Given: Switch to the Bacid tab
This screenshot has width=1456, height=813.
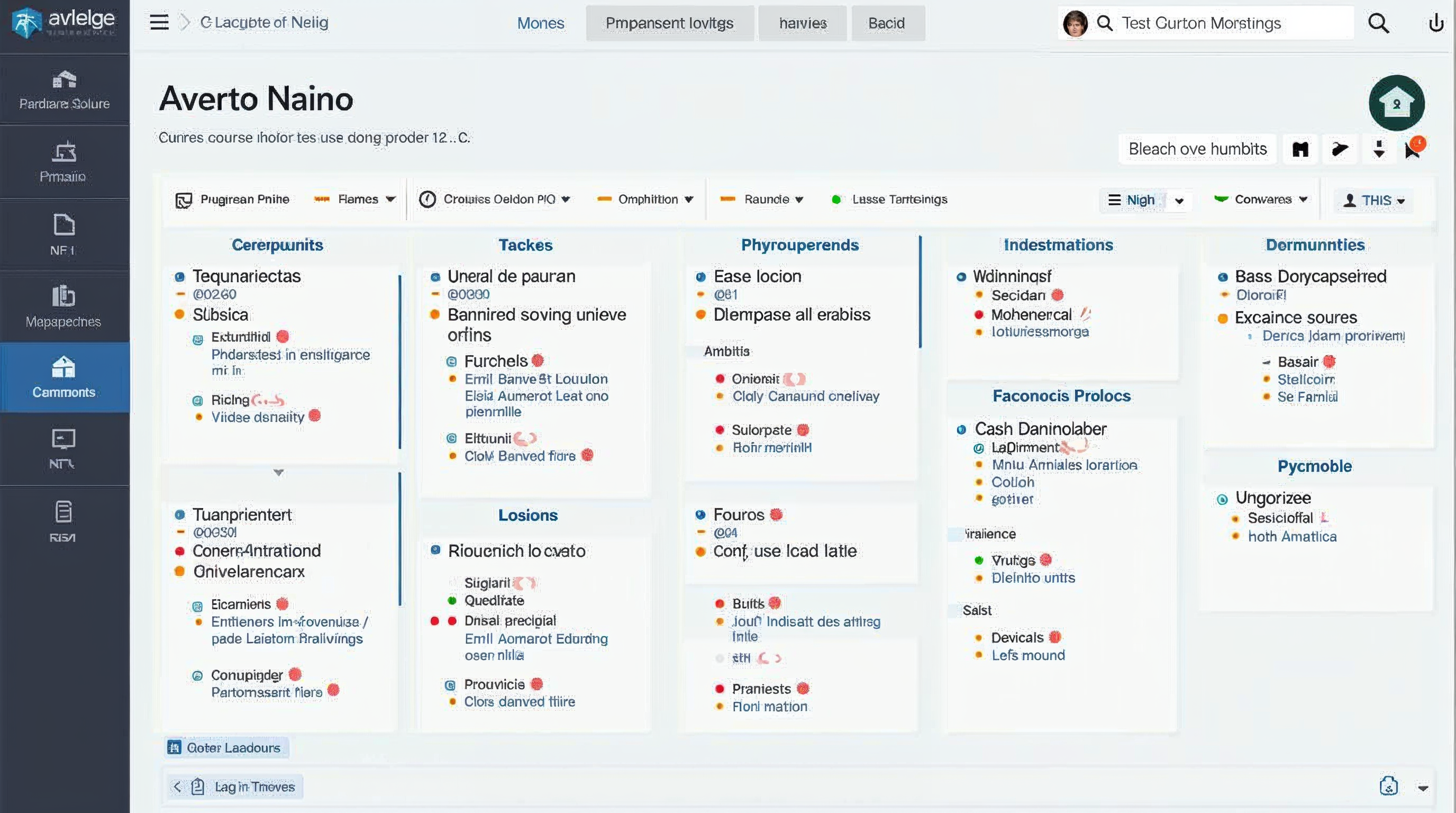Looking at the screenshot, I should click(886, 23).
